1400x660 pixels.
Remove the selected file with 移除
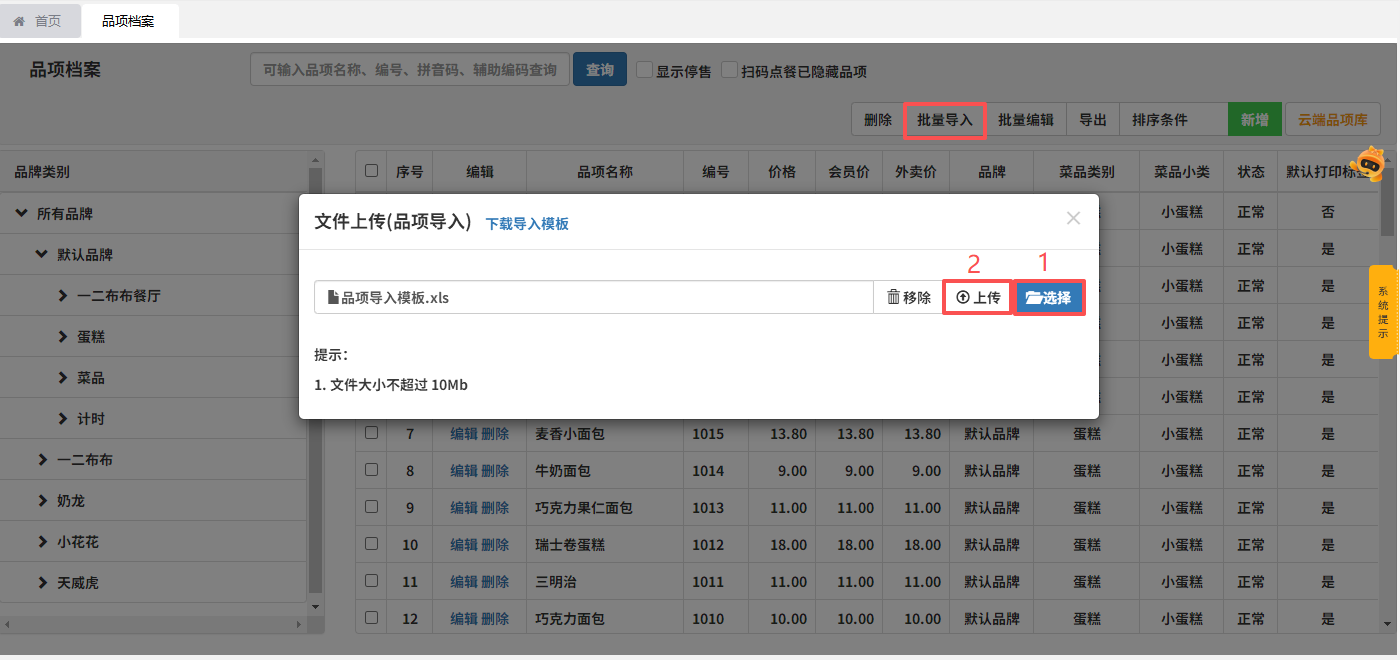[x=909, y=297]
